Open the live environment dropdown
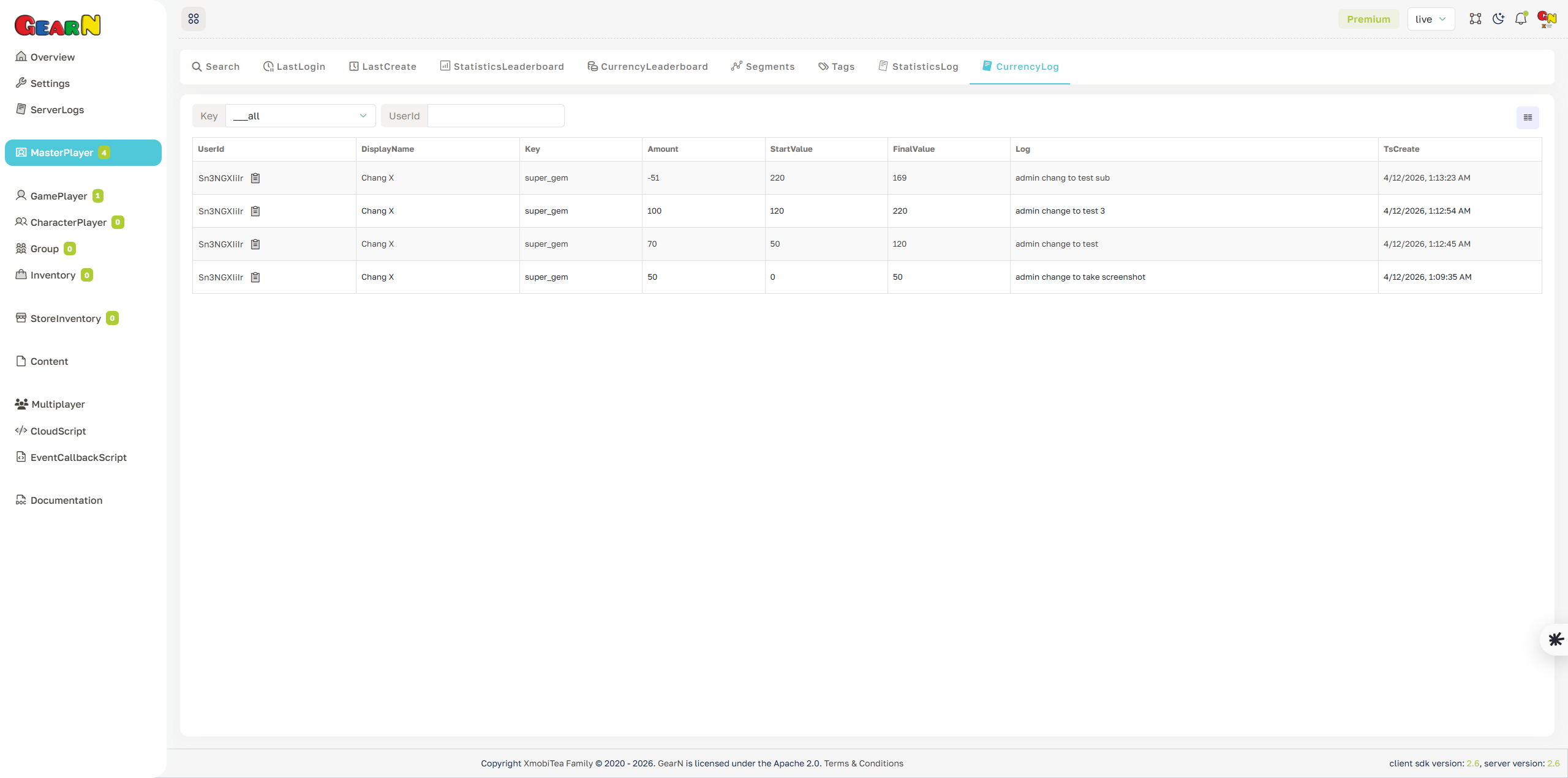This screenshot has height=778, width=1568. coord(1431,18)
